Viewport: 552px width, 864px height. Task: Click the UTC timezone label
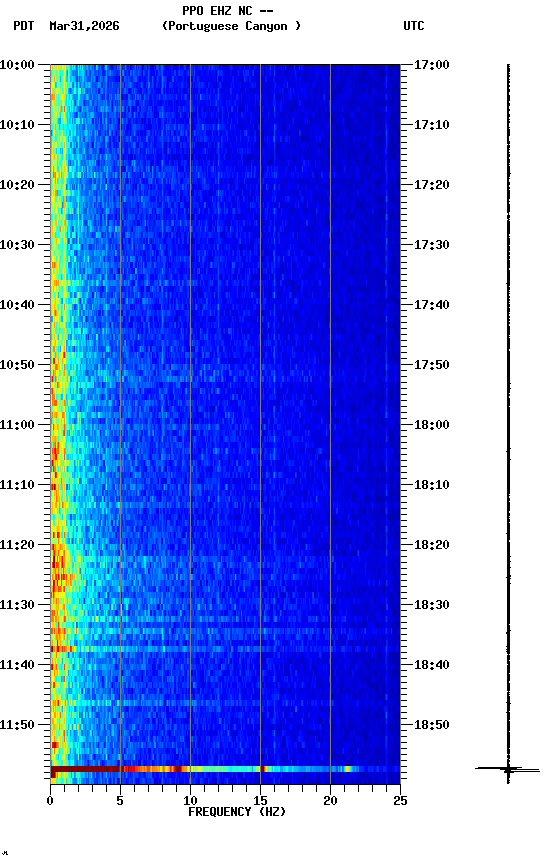414,26
